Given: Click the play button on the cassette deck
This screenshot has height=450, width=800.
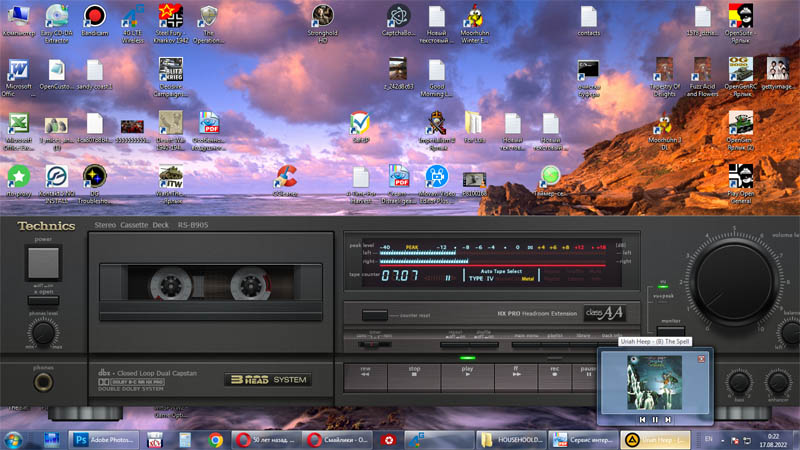Looking at the screenshot, I should pyautogui.click(x=467, y=378).
